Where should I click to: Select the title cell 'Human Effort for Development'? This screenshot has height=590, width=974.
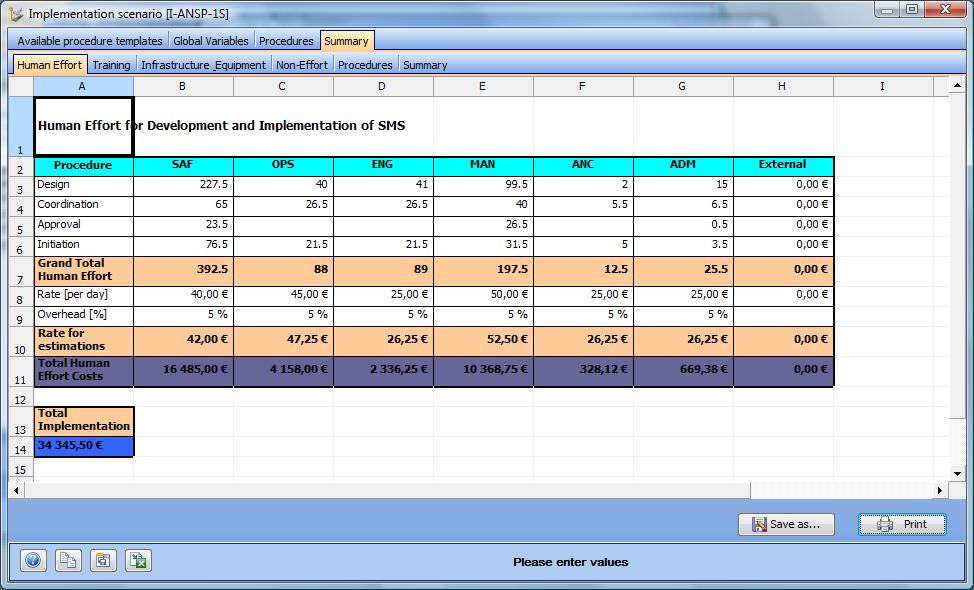pos(83,125)
